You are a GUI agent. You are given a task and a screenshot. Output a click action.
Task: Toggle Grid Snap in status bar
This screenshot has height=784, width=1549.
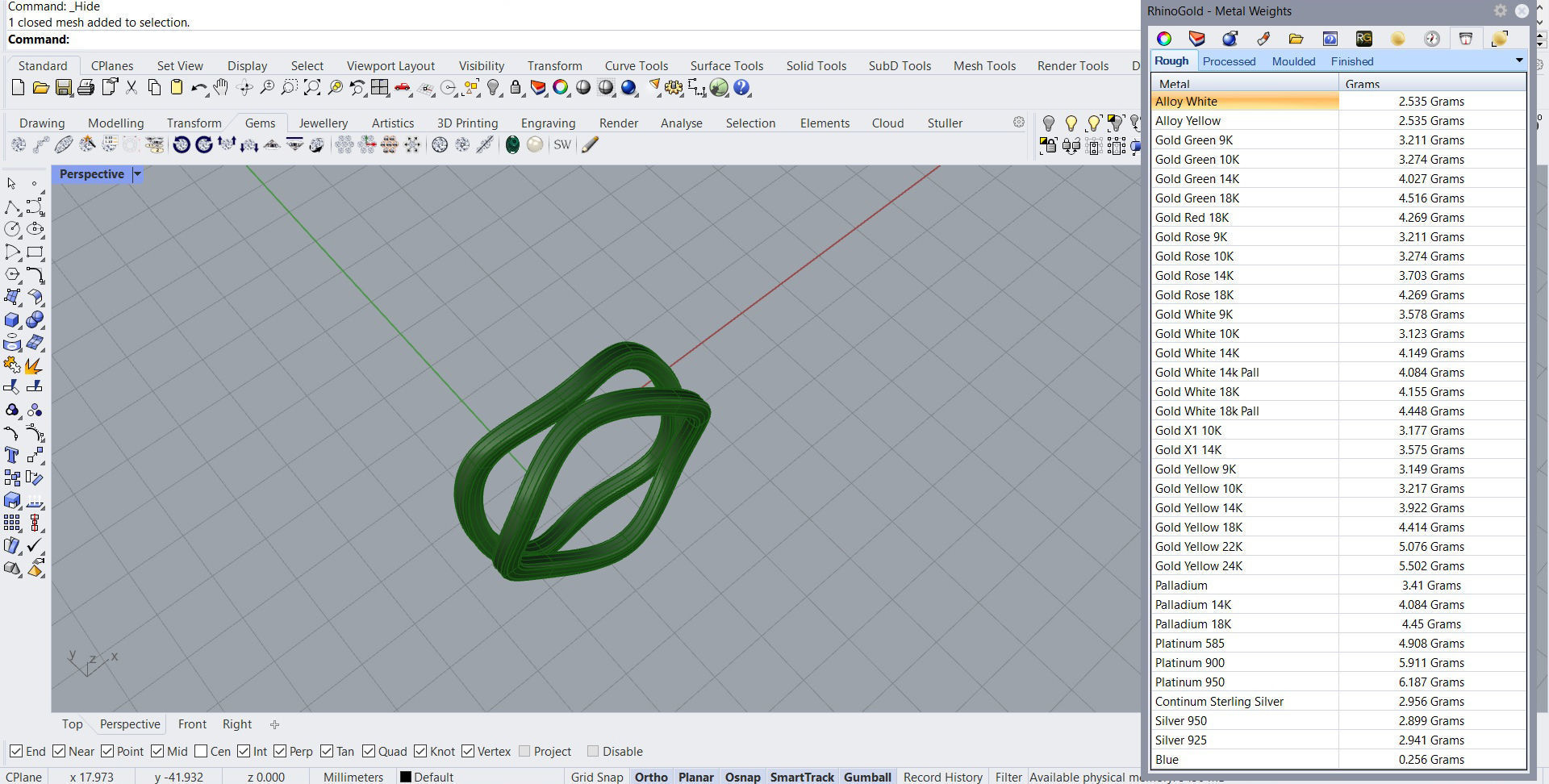597,777
